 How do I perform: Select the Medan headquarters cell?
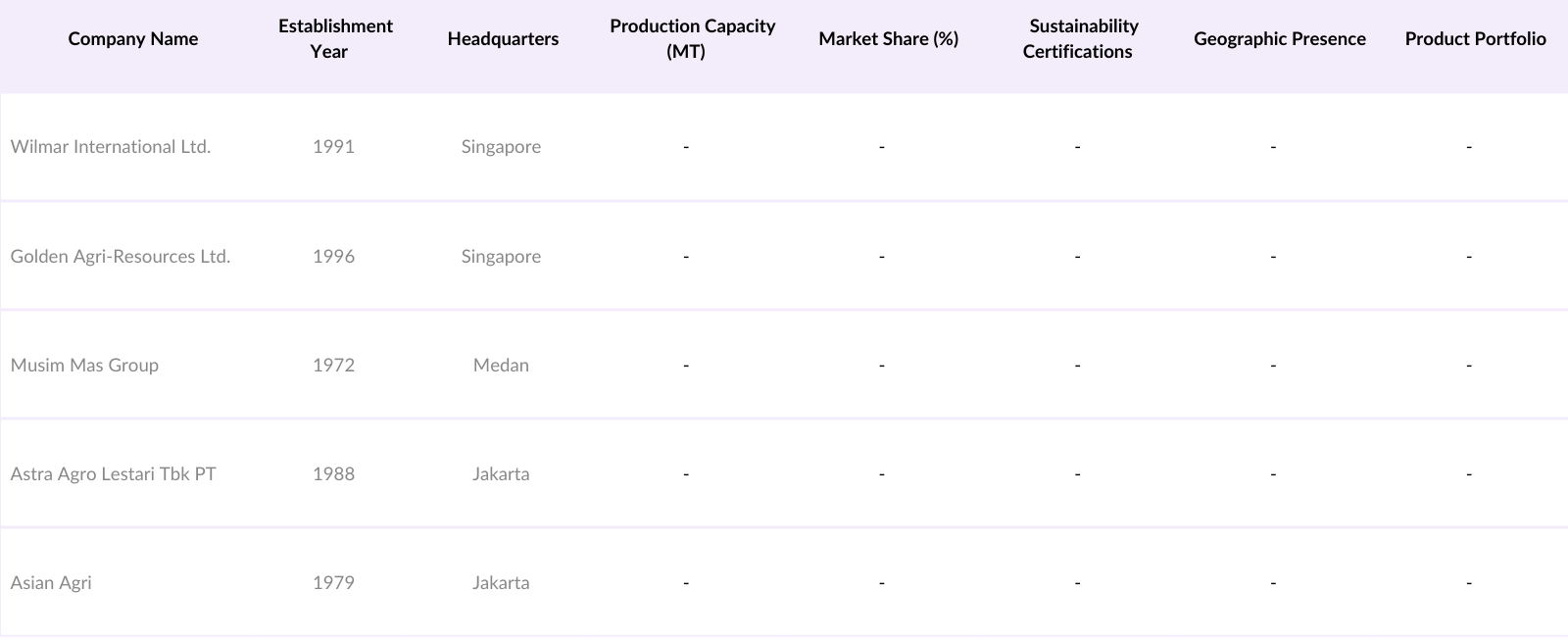pos(501,366)
